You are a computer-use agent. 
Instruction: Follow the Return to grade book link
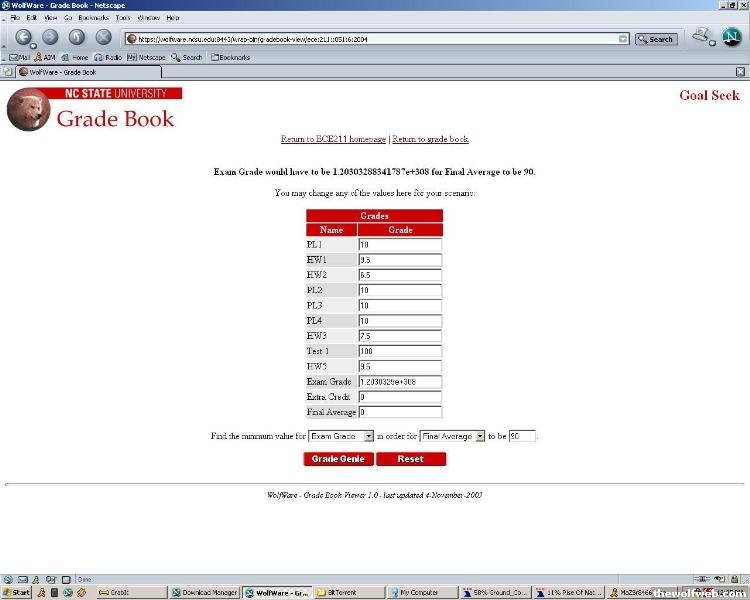point(430,139)
